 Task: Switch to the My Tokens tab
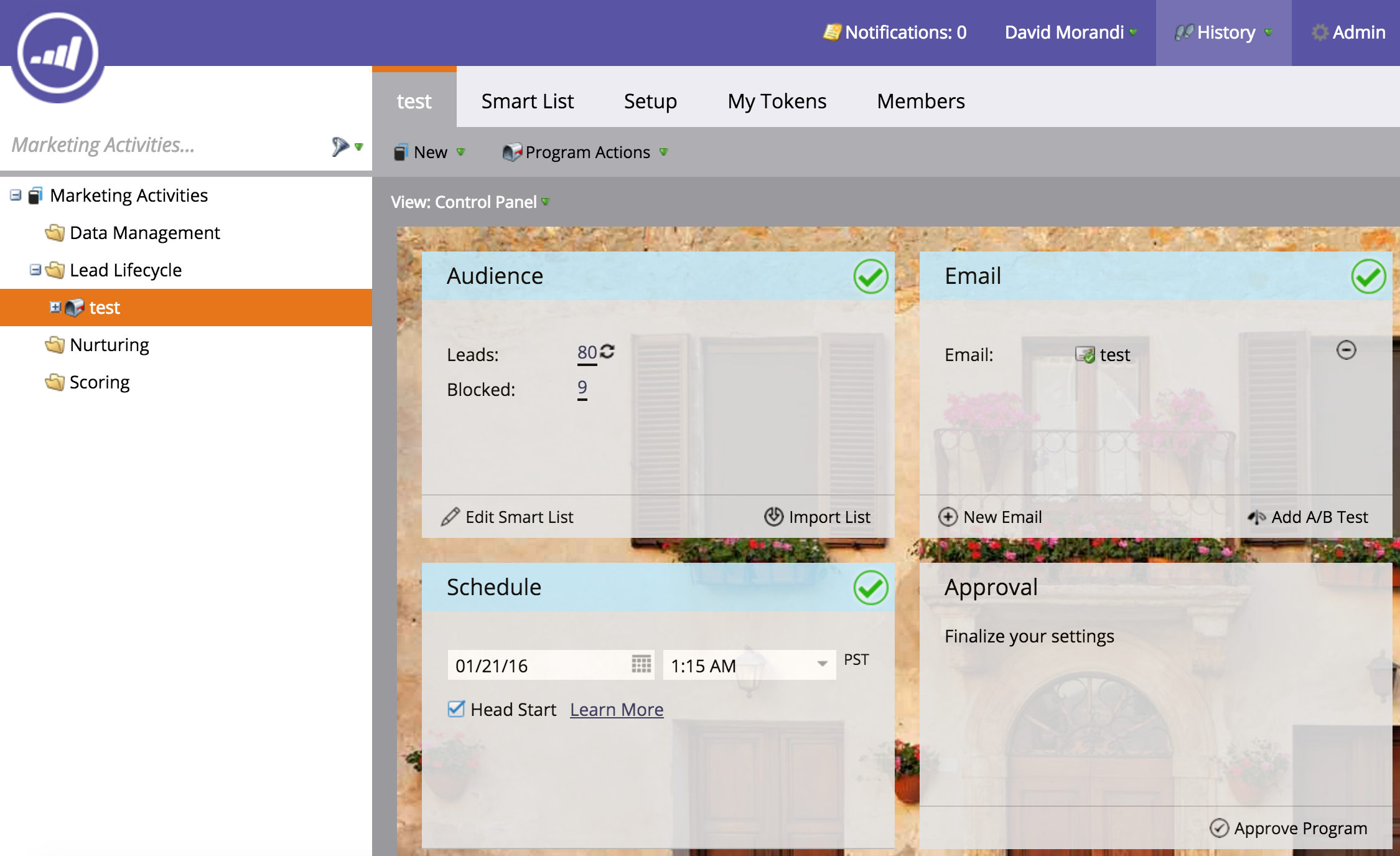click(x=777, y=101)
